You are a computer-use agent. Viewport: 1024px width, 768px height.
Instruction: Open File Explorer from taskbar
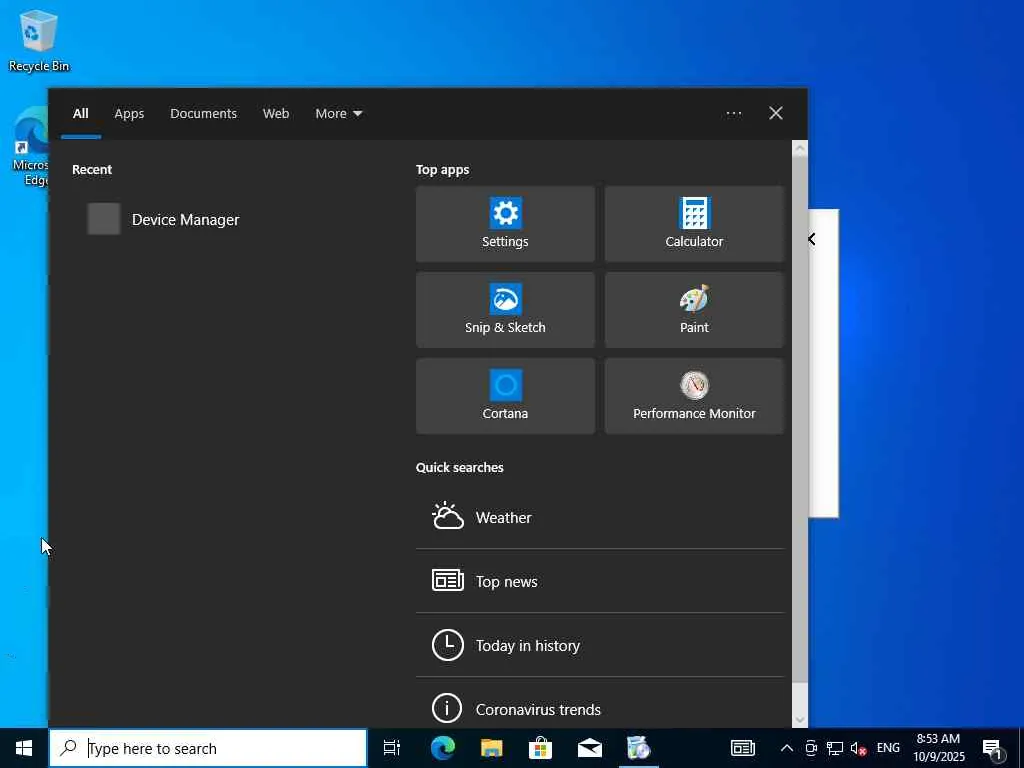click(491, 748)
